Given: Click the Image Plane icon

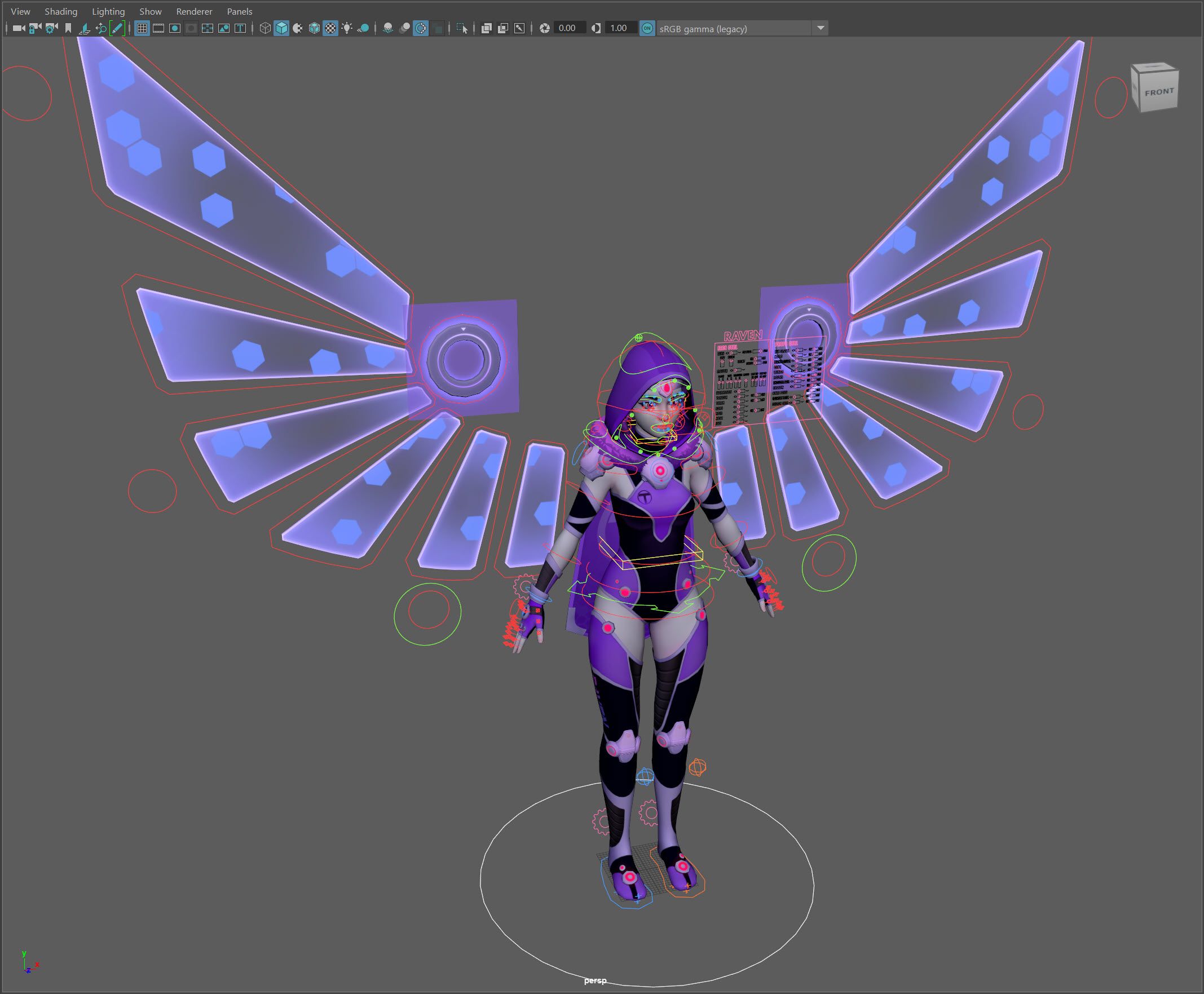Looking at the screenshot, I should point(84,28).
